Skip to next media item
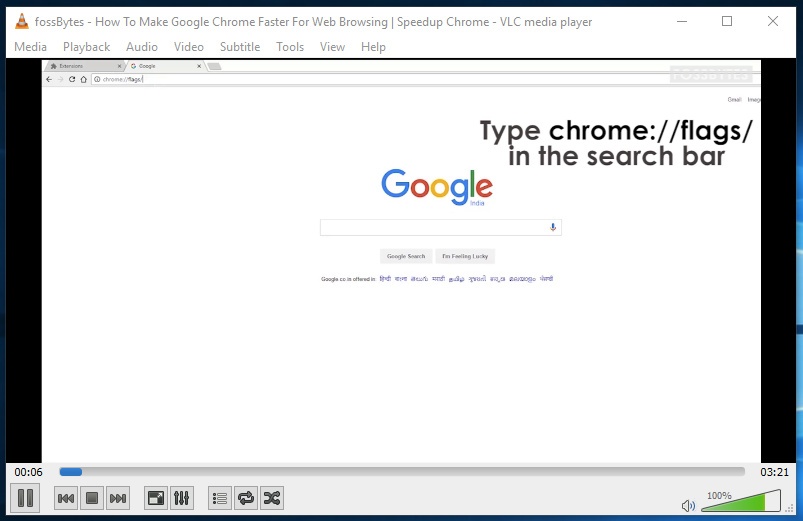The height and width of the screenshot is (521, 803). (x=118, y=498)
